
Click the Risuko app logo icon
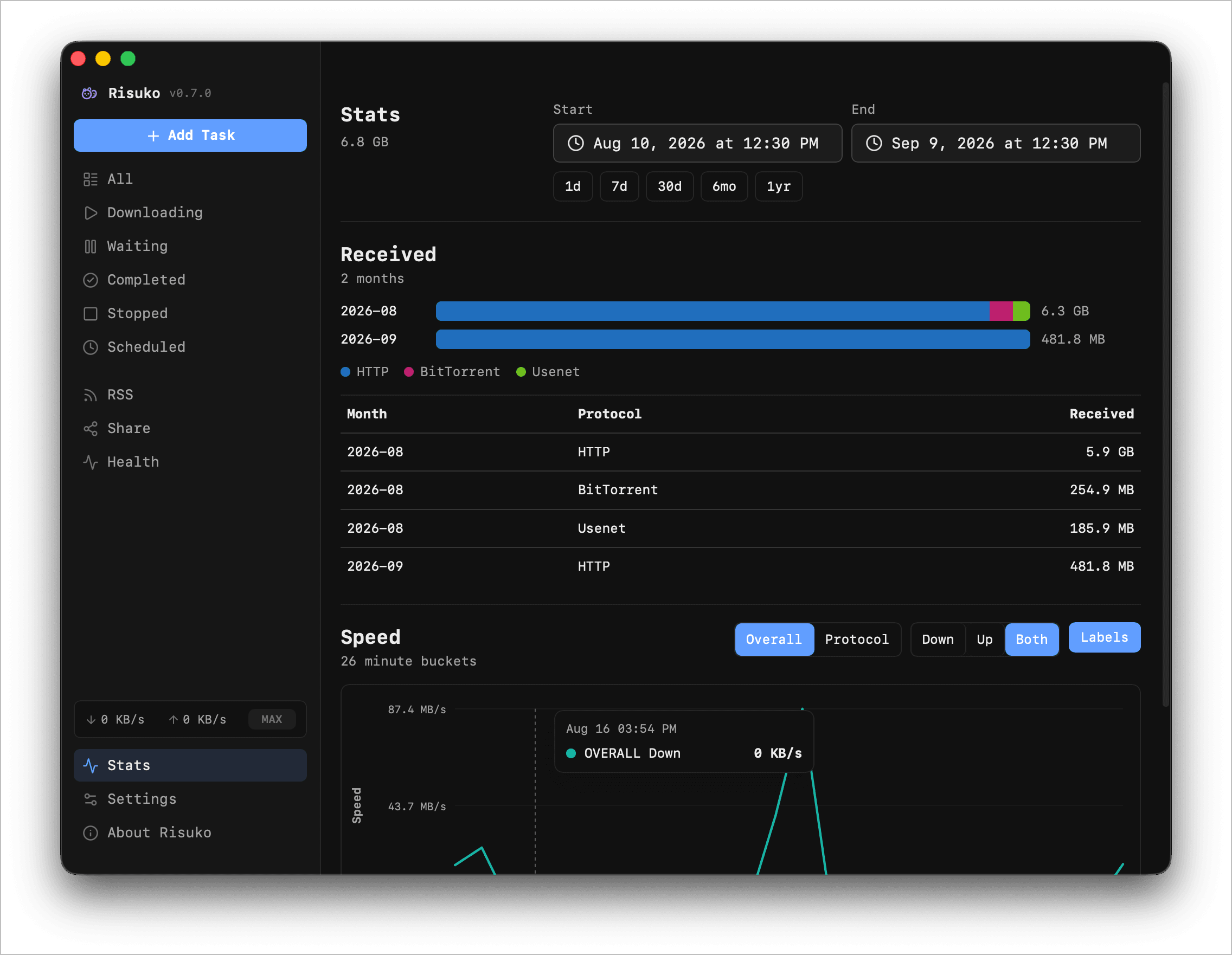tap(89, 93)
